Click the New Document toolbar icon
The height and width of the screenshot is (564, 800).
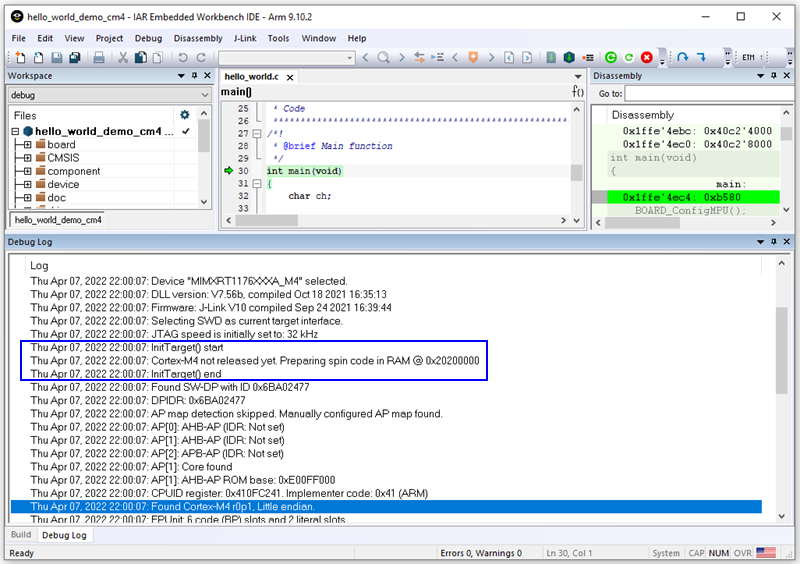click(x=20, y=57)
